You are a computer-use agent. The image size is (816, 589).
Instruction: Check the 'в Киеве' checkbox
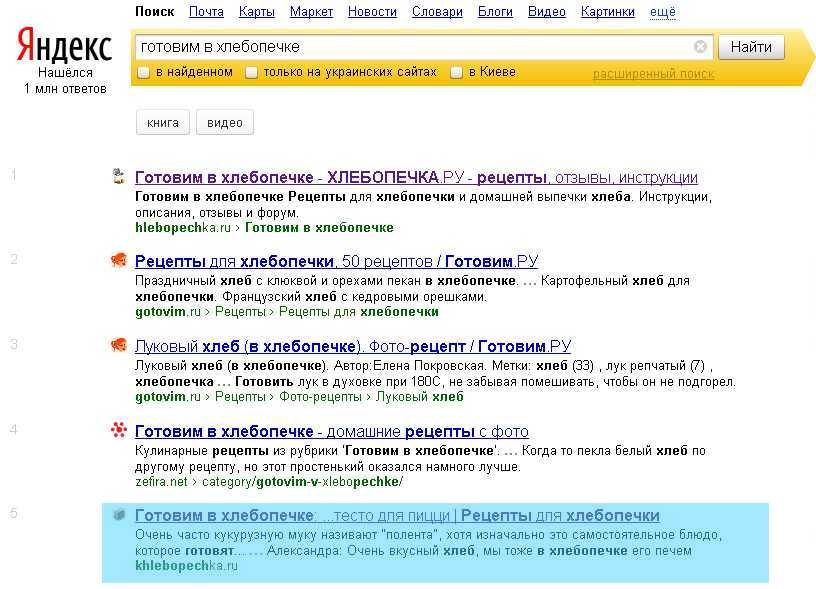pyautogui.click(x=456, y=72)
